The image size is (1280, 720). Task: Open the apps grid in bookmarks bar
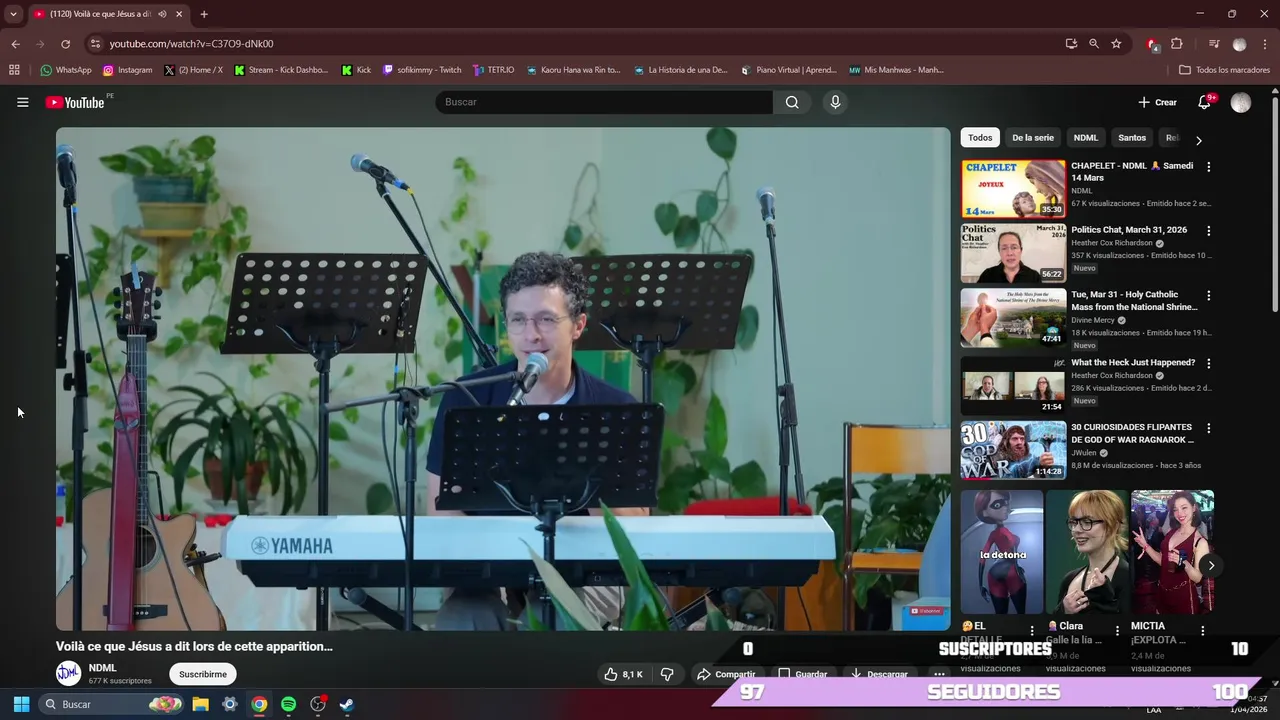14,70
